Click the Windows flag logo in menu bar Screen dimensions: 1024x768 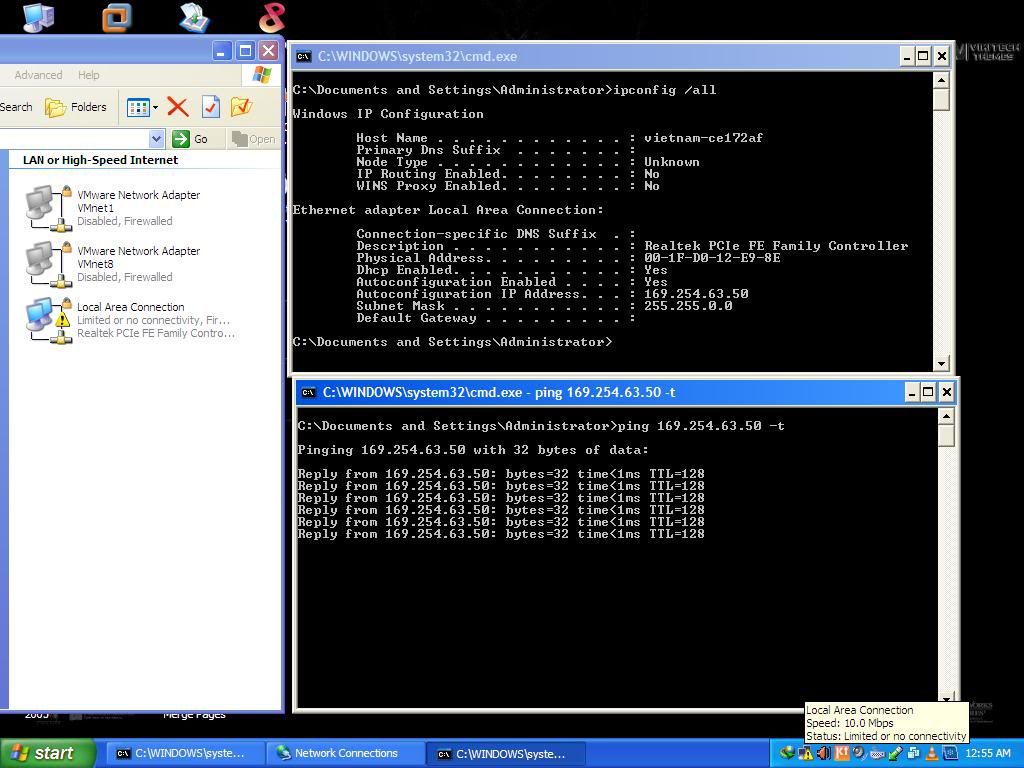pyautogui.click(x=261, y=75)
